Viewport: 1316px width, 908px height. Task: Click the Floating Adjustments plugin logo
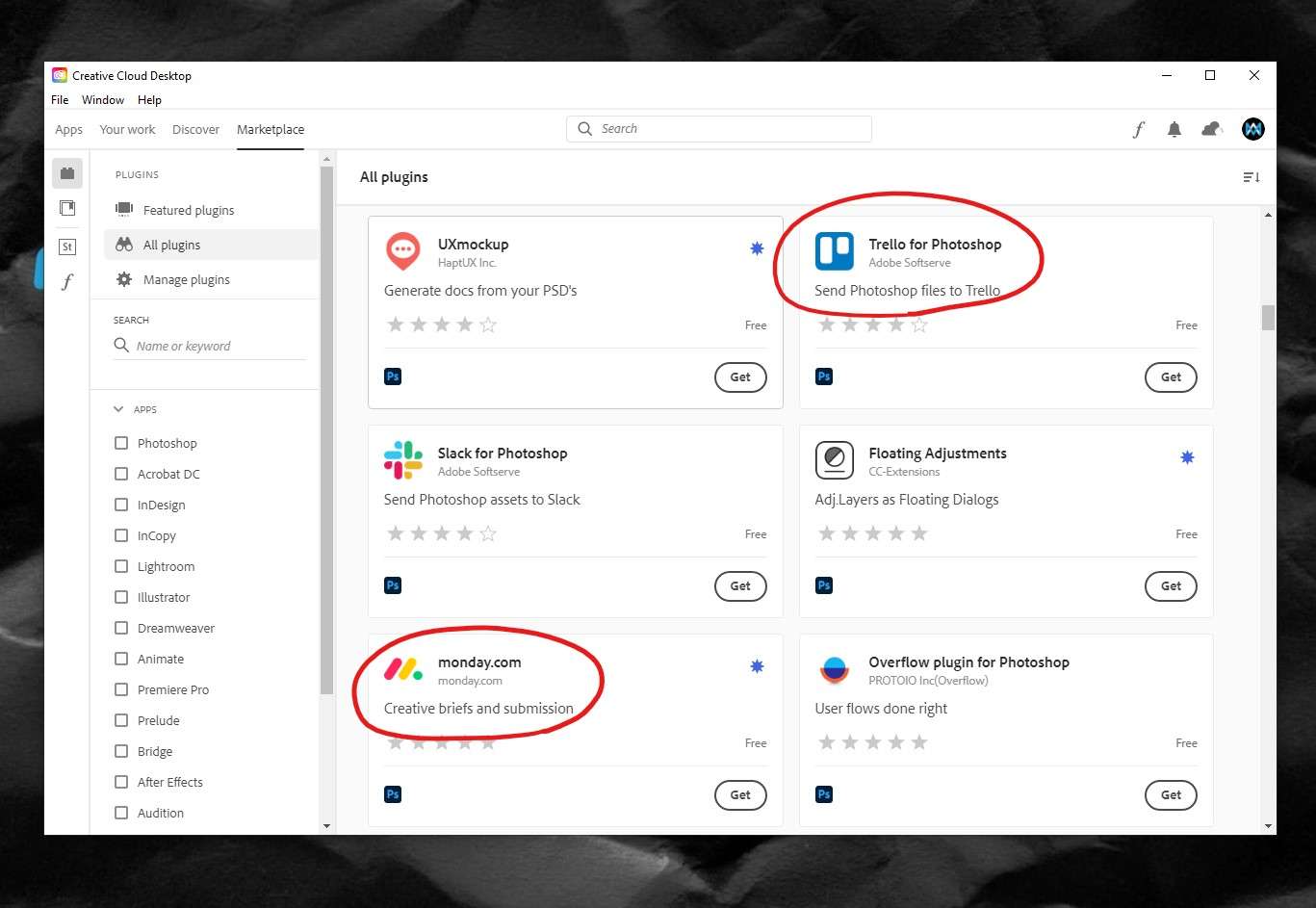834,460
